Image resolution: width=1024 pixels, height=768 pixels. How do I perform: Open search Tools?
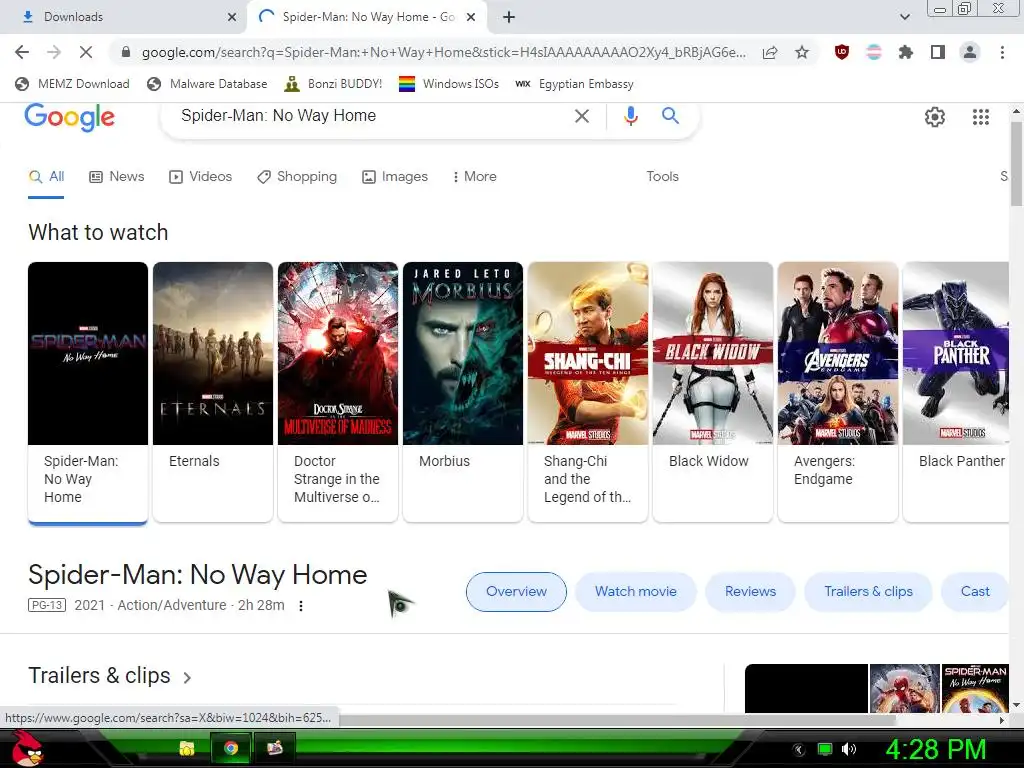click(662, 176)
